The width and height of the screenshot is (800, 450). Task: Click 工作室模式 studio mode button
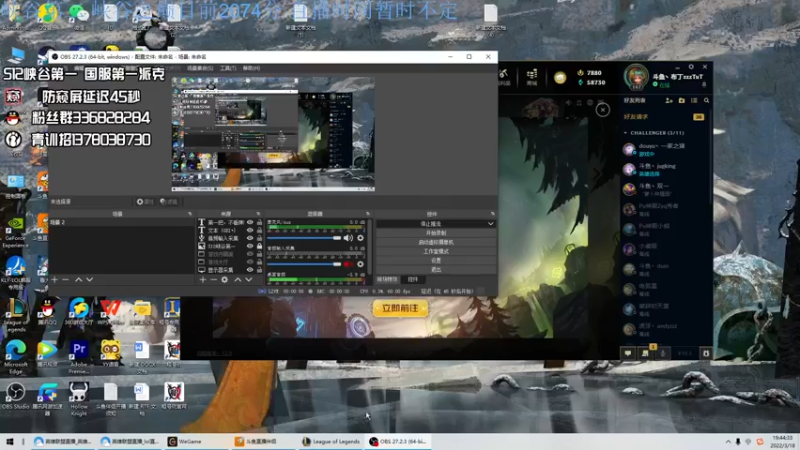point(436,252)
